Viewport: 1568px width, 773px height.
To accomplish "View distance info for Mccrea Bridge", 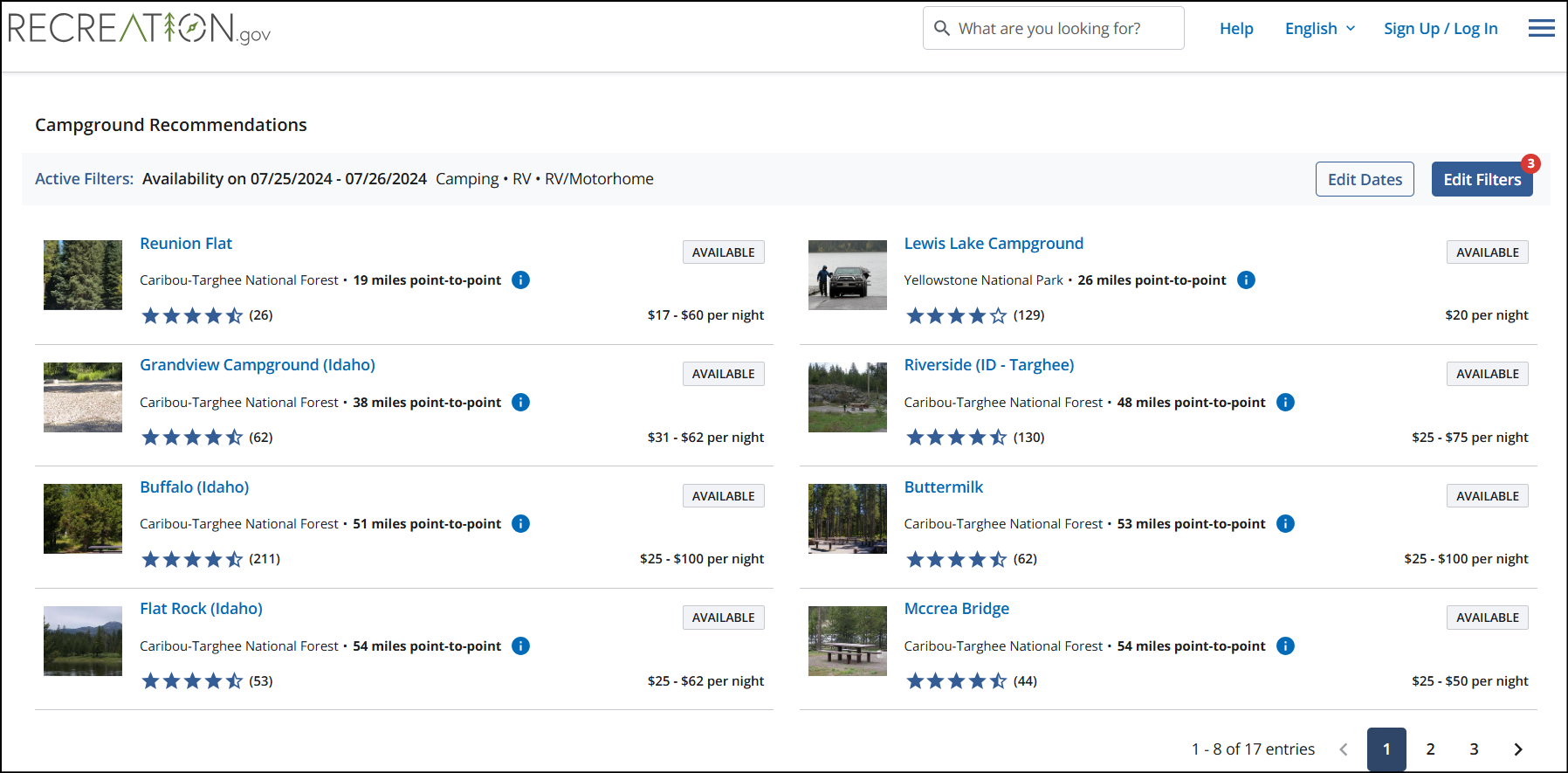I will (1285, 646).
